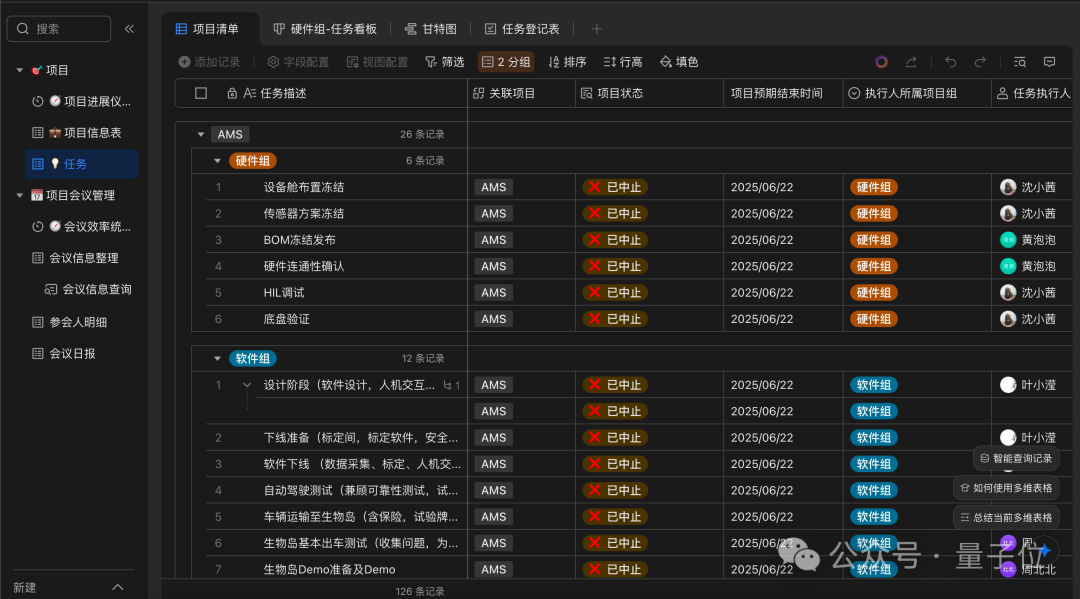Open the 筛选 filter tool
The image size is (1080, 599).
click(445, 62)
